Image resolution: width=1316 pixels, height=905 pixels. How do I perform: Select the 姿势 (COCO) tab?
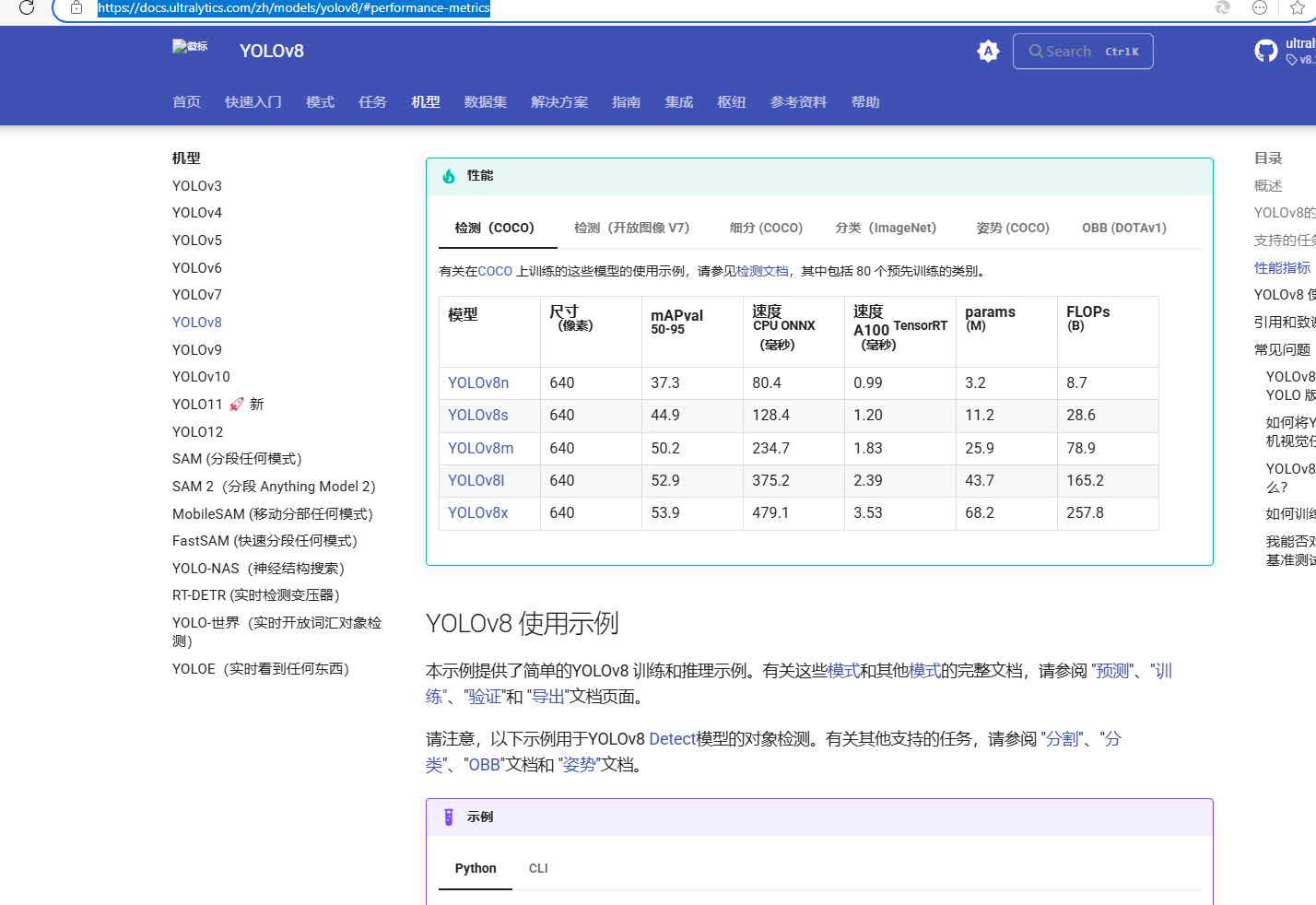[x=1013, y=228]
